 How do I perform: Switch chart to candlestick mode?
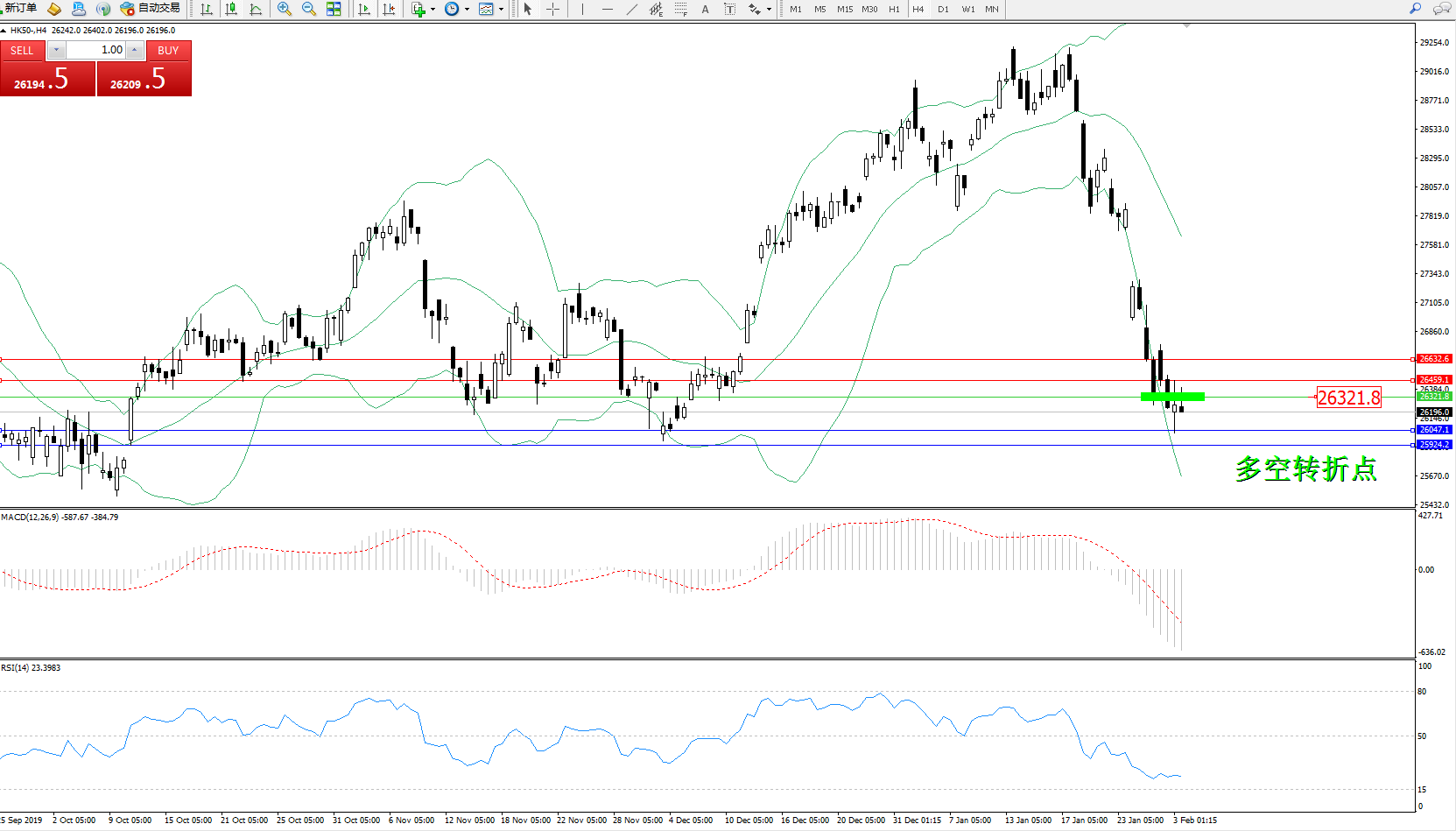tap(231, 9)
